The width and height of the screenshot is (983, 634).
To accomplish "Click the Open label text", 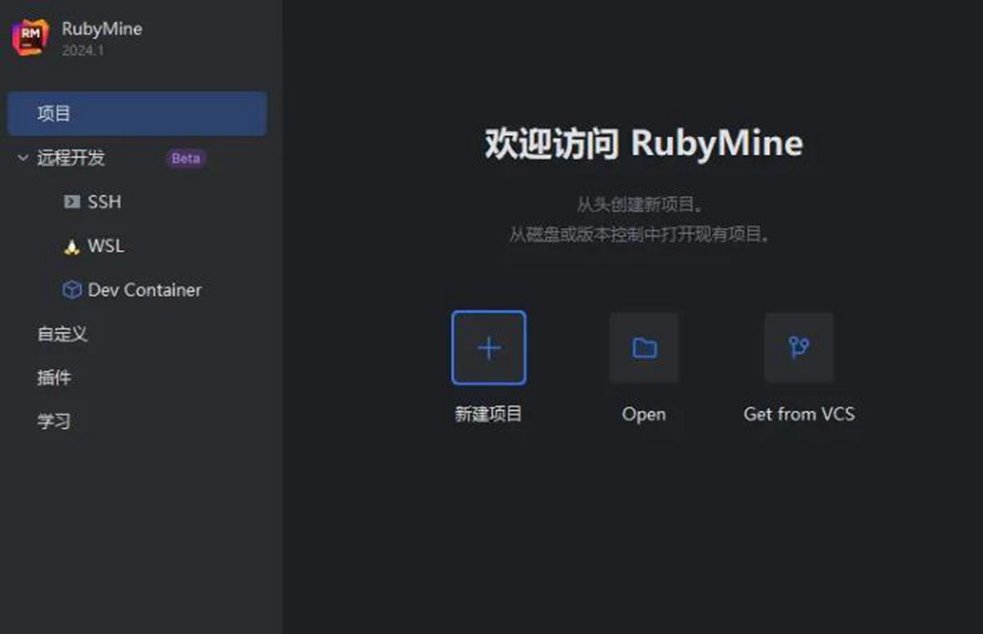I will (644, 415).
